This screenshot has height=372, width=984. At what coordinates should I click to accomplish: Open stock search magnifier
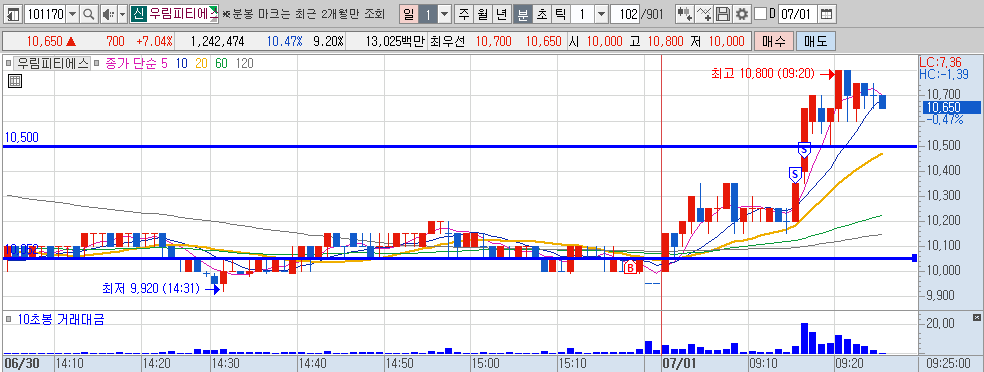(89, 13)
